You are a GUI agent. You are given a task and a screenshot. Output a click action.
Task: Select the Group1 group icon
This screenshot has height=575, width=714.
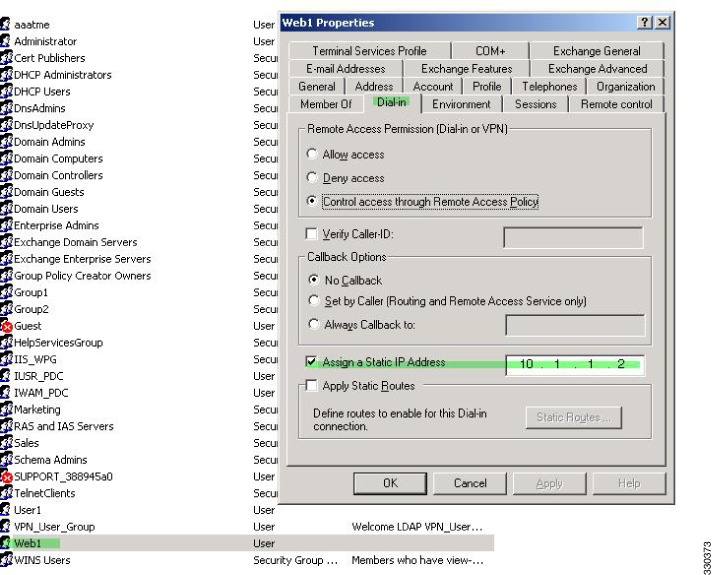pos(6,292)
